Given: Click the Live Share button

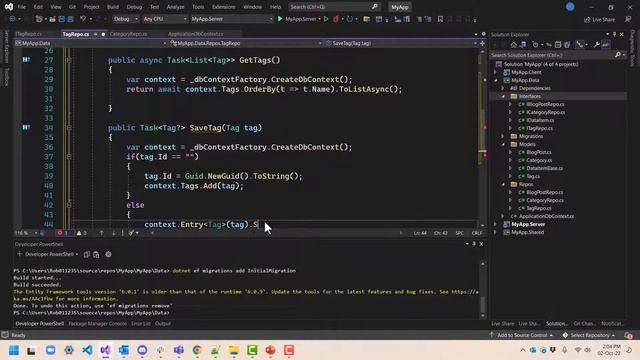Looking at the screenshot, I should [599, 19].
